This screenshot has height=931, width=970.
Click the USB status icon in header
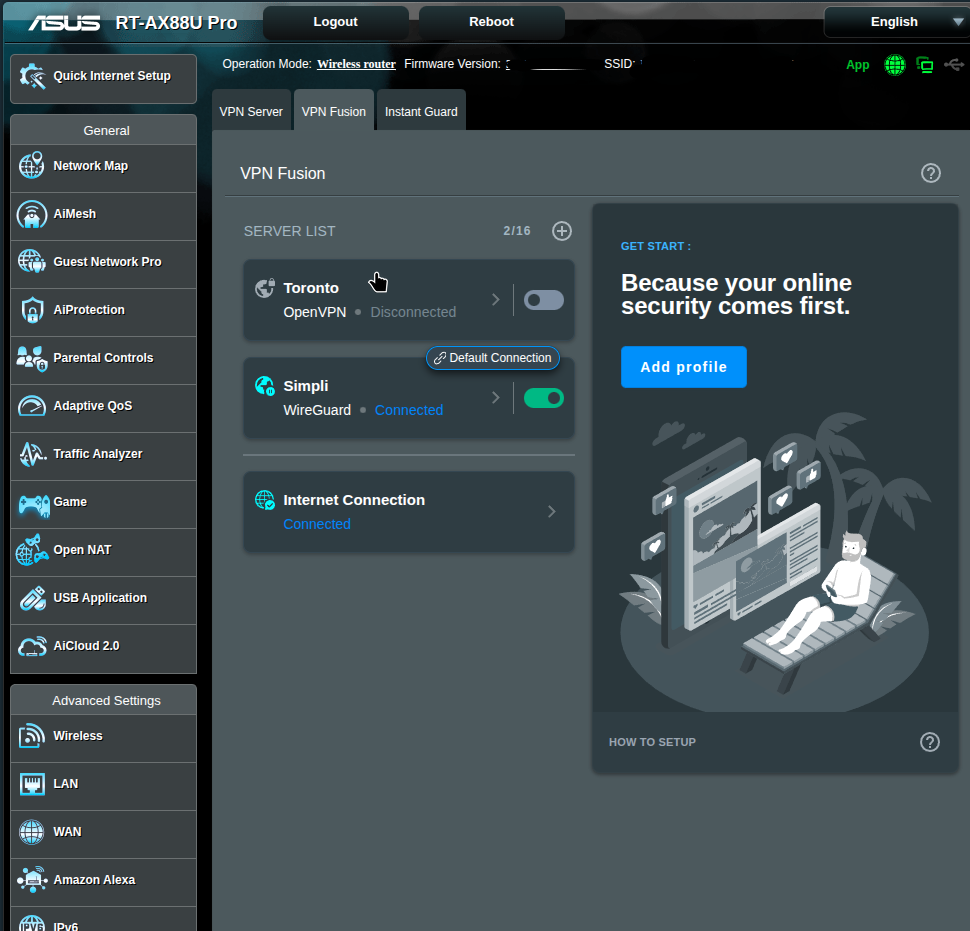click(953, 64)
